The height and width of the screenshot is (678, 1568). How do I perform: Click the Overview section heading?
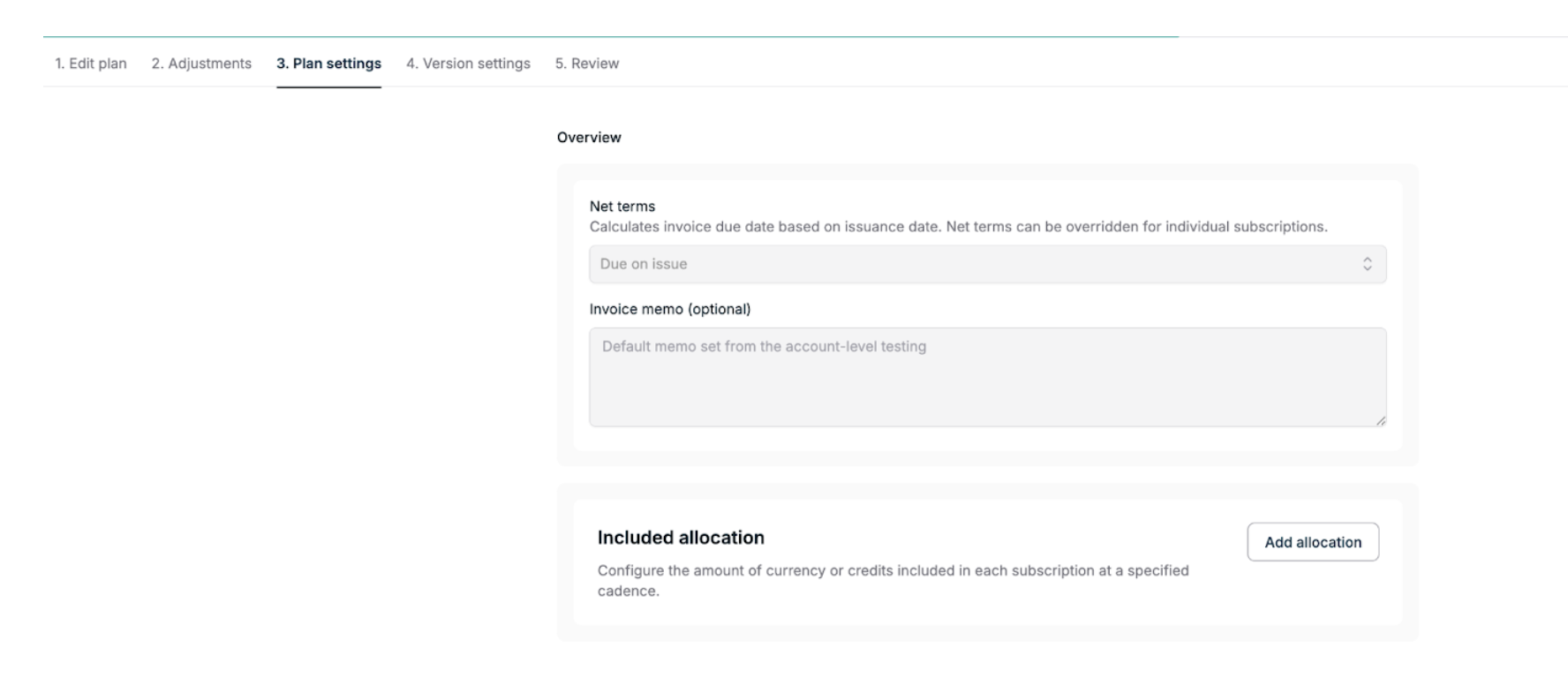pos(589,138)
